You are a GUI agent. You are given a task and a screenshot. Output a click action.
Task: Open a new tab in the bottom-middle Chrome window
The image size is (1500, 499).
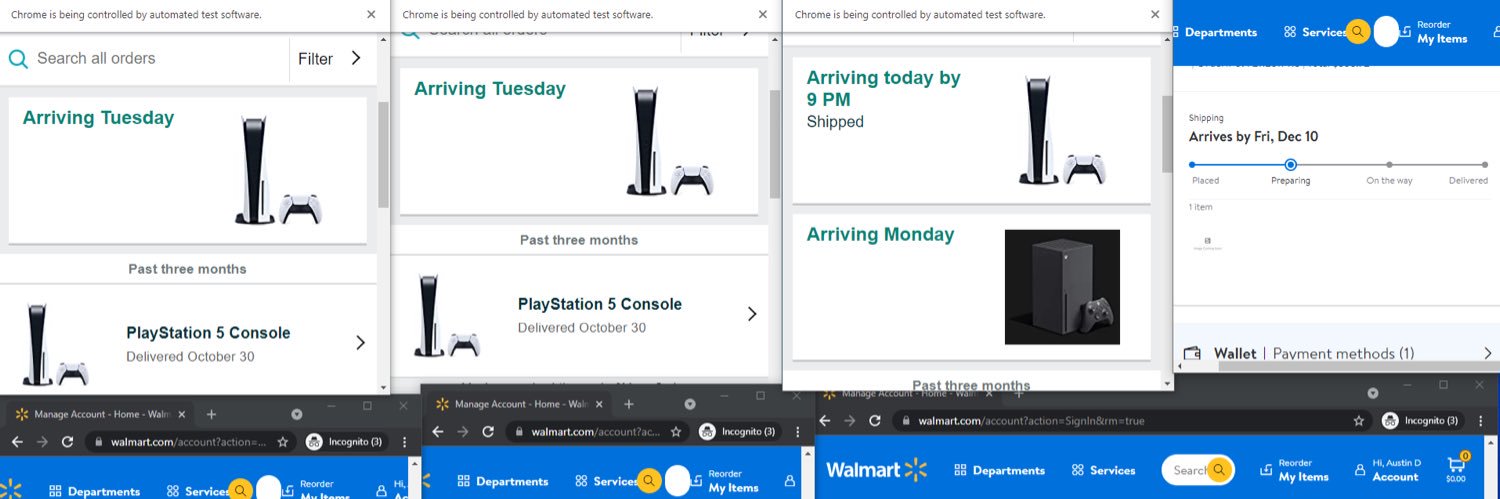tap(629, 404)
